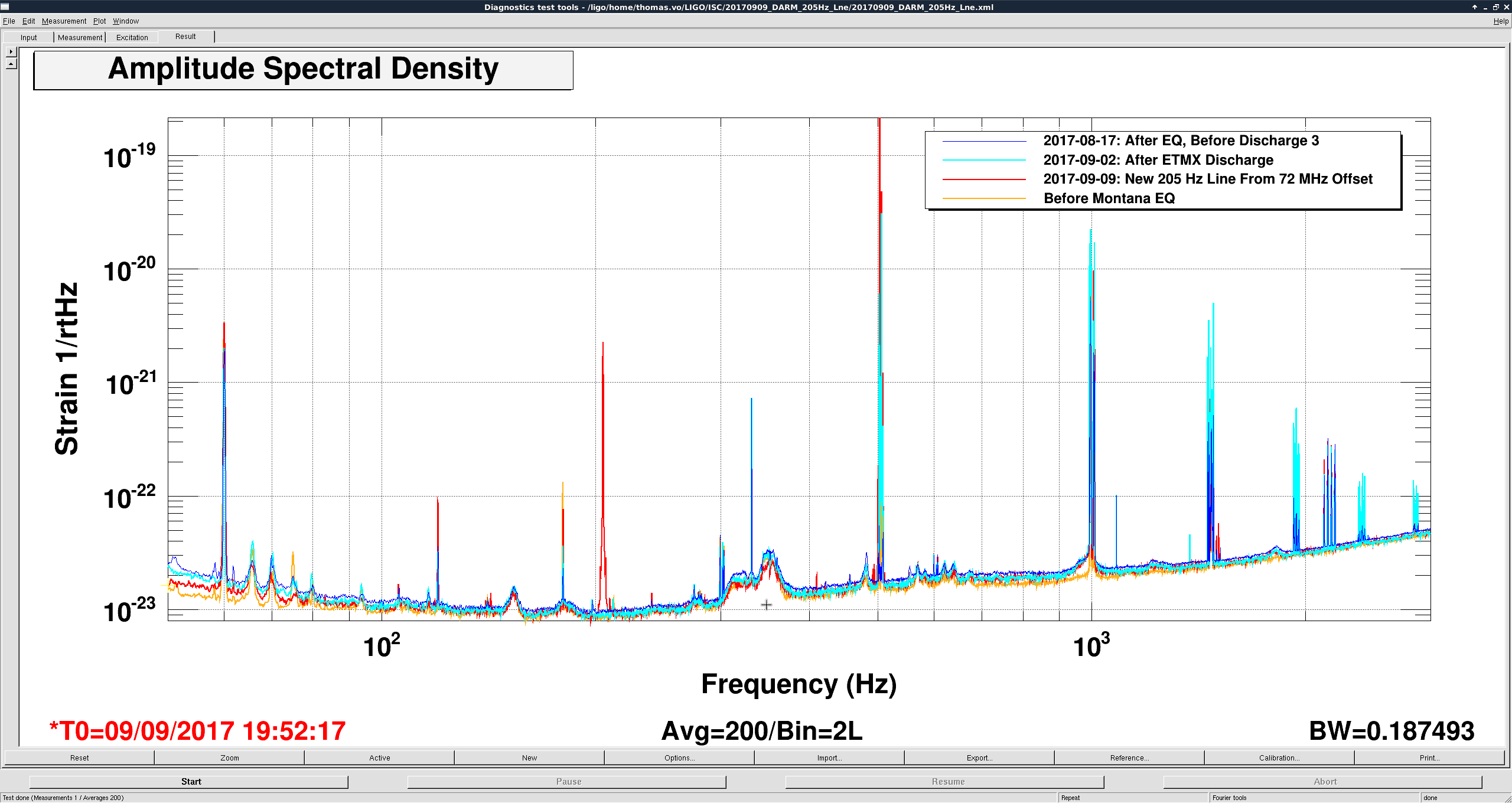Click the small up-arrow panel button
The width and height of the screenshot is (1512, 803).
click(x=11, y=64)
